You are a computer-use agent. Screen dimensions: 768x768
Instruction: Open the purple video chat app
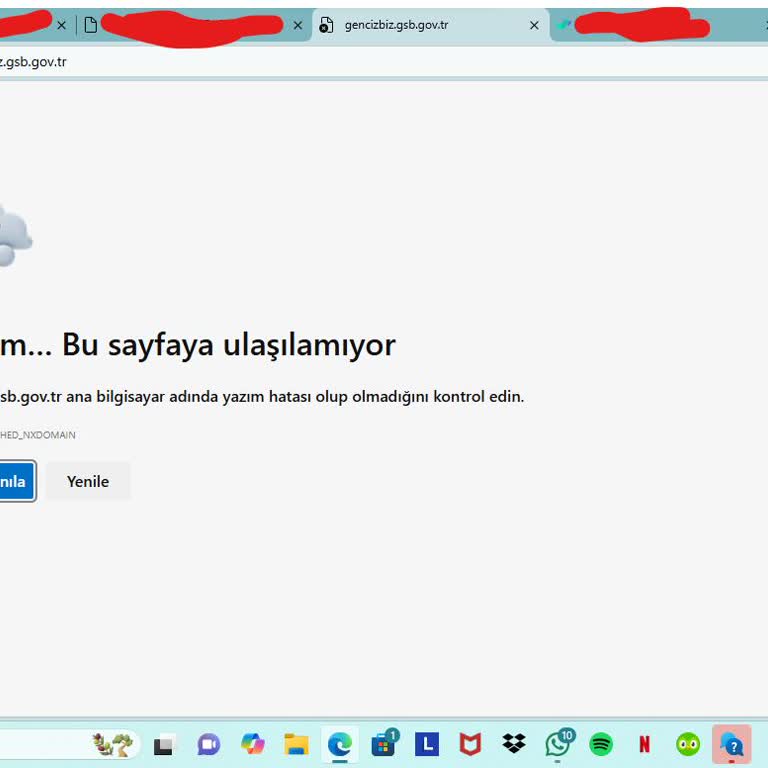click(209, 745)
